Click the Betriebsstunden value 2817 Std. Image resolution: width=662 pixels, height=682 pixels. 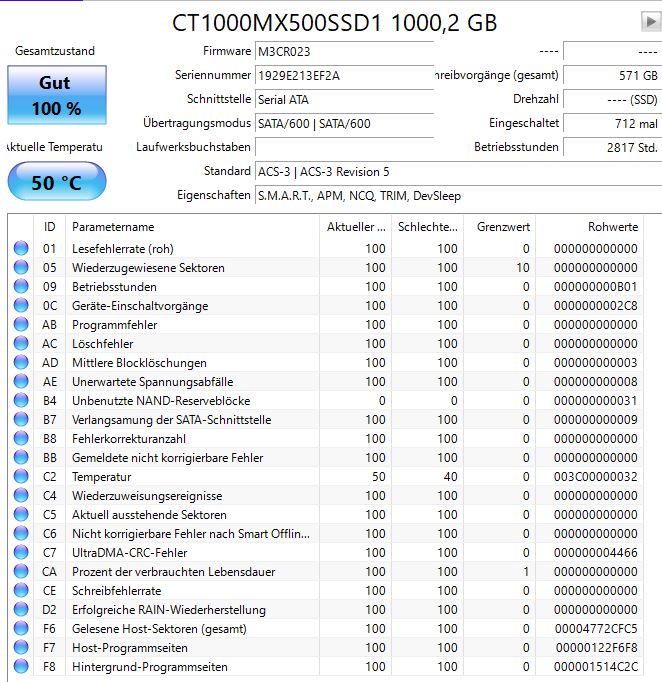[x=612, y=147]
